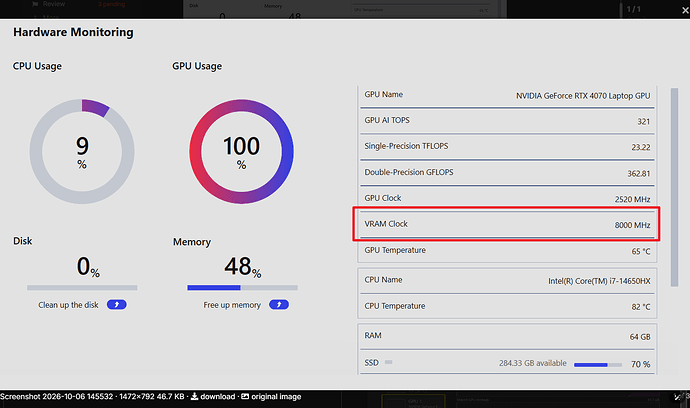
Task: Click the hardware info panel scrollbar
Action: (674, 187)
